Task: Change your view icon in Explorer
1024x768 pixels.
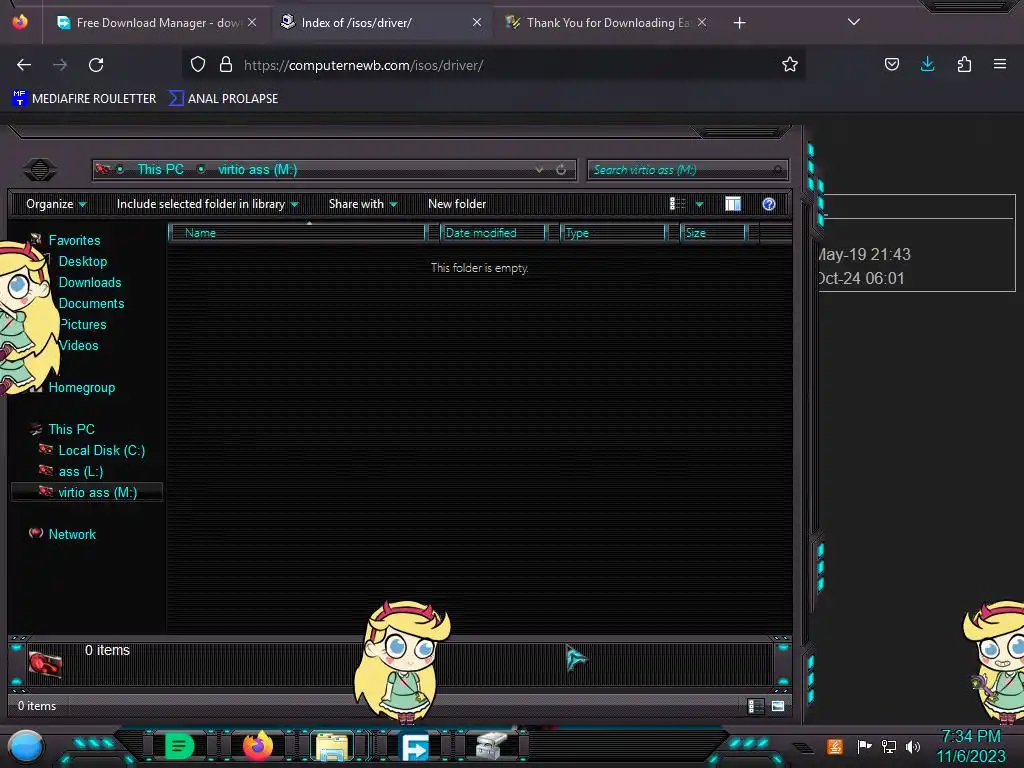Action: tap(678, 204)
